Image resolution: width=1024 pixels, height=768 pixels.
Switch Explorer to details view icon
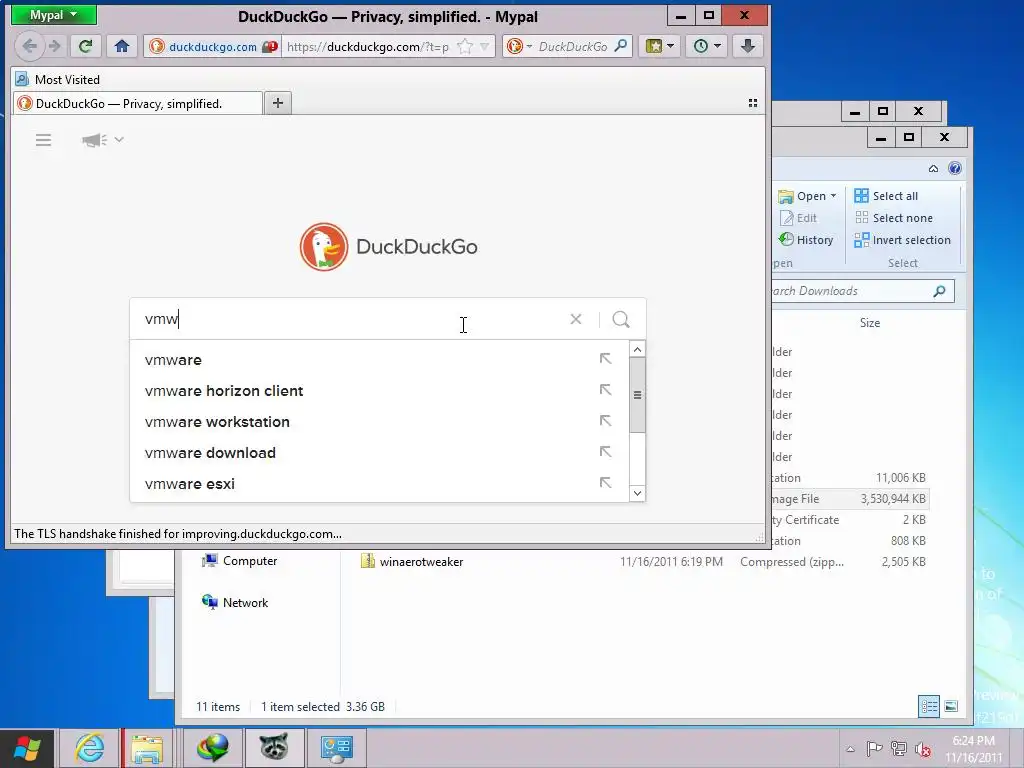coord(929,706)
